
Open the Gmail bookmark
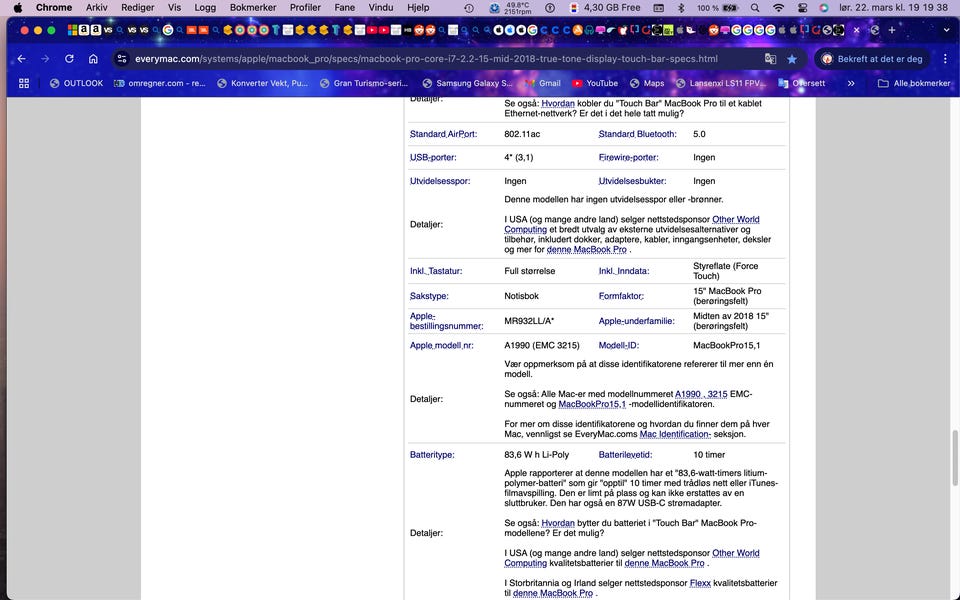(543, 83)
